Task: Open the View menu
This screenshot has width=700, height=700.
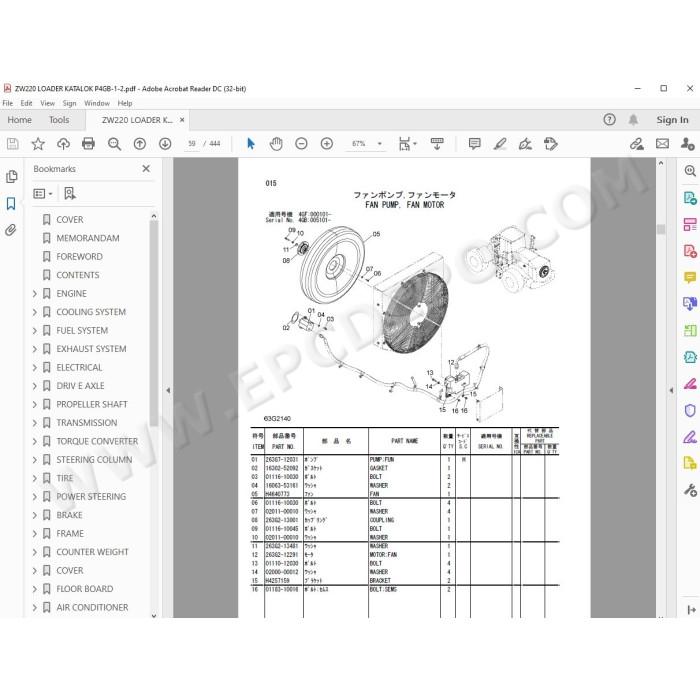Action: click(x=47, y=103)
